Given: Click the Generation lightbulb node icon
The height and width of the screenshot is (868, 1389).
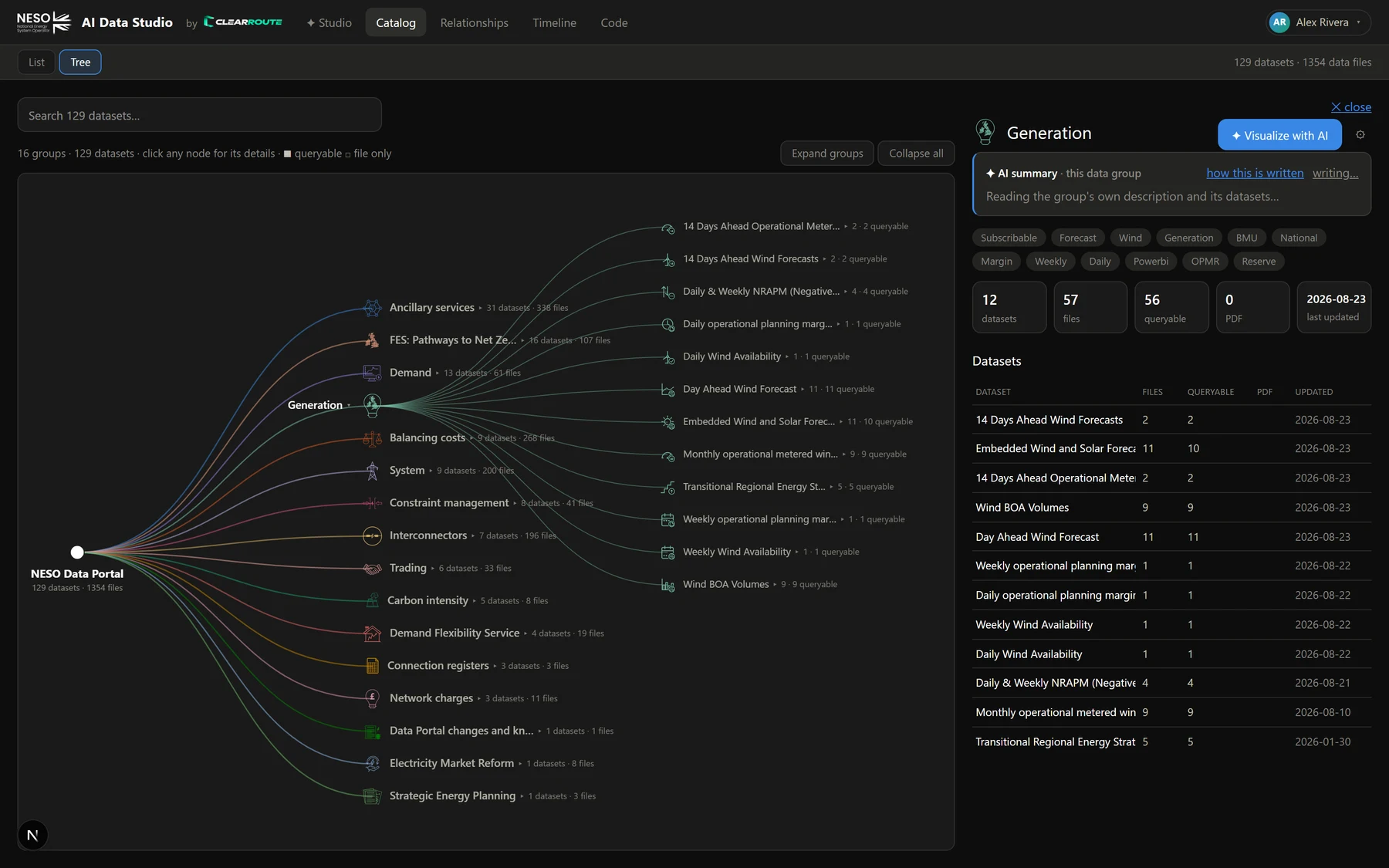Looking at the screenshot, I should (372, 404).
